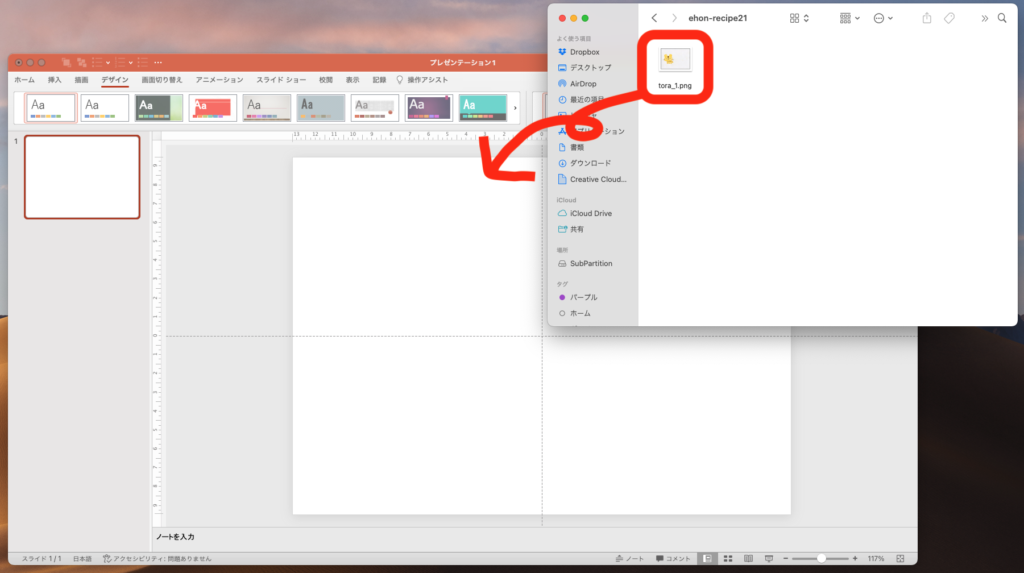Toggle the コメント comments pane button
The width and height of the screenshot is (1024, 573).
click(x=673, y=558)
